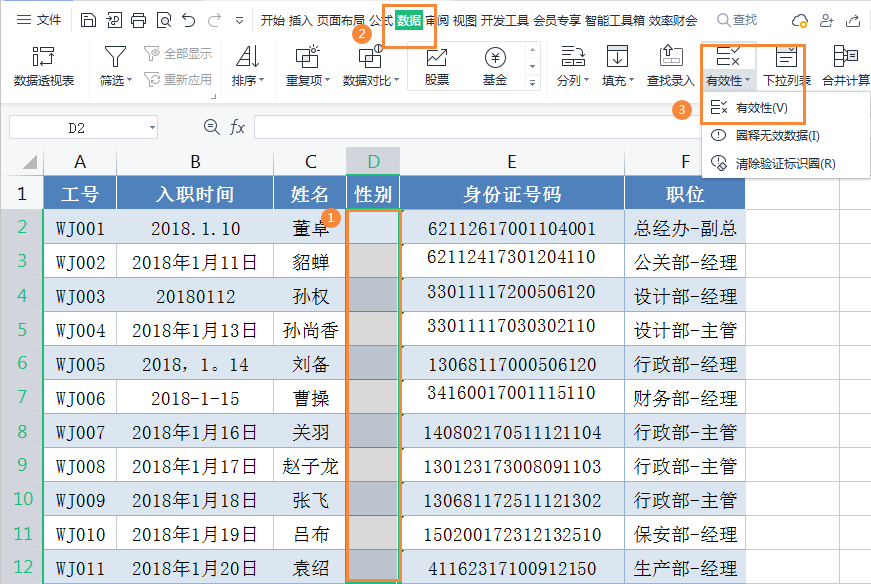Switch to the 视图 tab
Screen dimensions: 871x584
pyautogui.click(x=464, y=21)
